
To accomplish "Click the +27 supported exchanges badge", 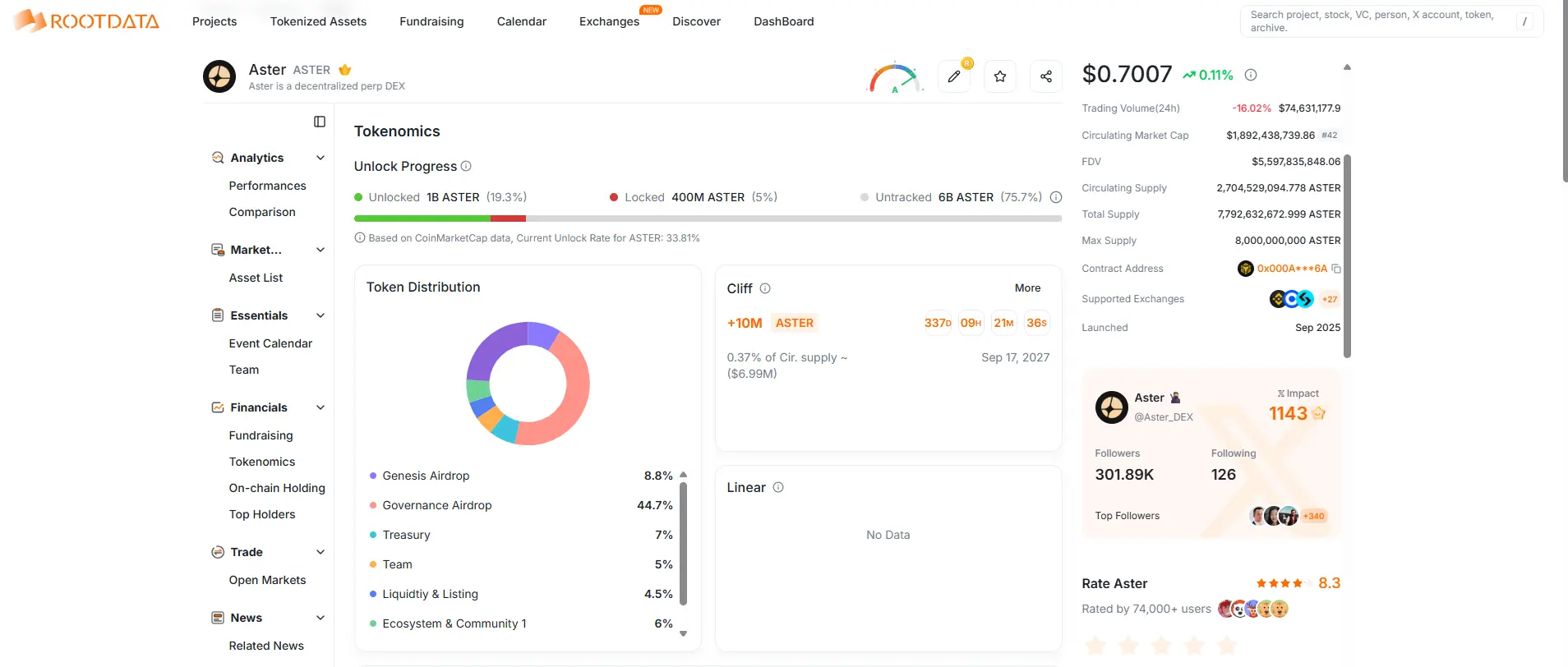I will coord(1330,299).
